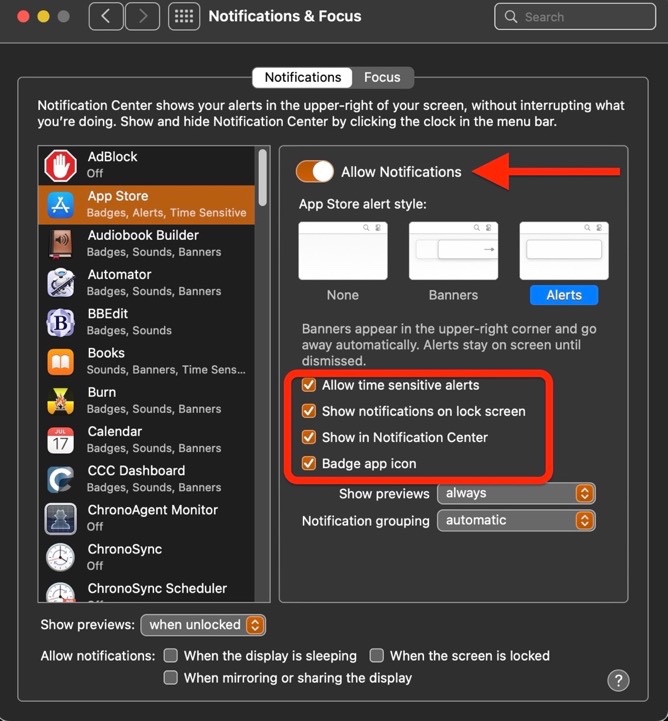Click the Burn app icon
668x721 pixels.
pos(60,401)
